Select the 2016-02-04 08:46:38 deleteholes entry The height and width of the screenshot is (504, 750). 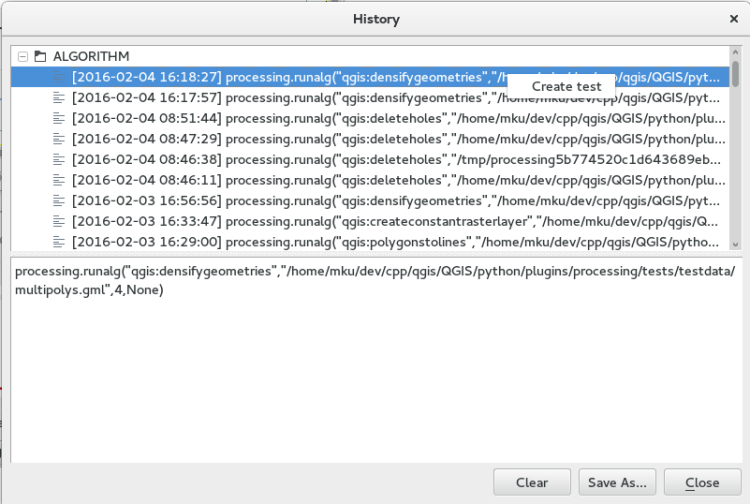pyautogui.click(x=370, y=159)
